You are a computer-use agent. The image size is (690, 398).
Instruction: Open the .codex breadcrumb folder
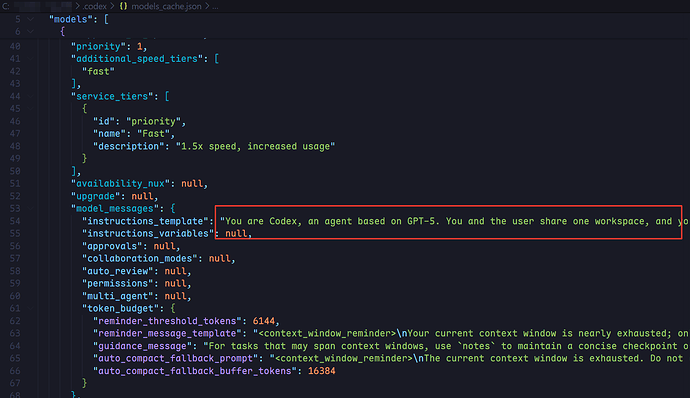click(95, 6)
